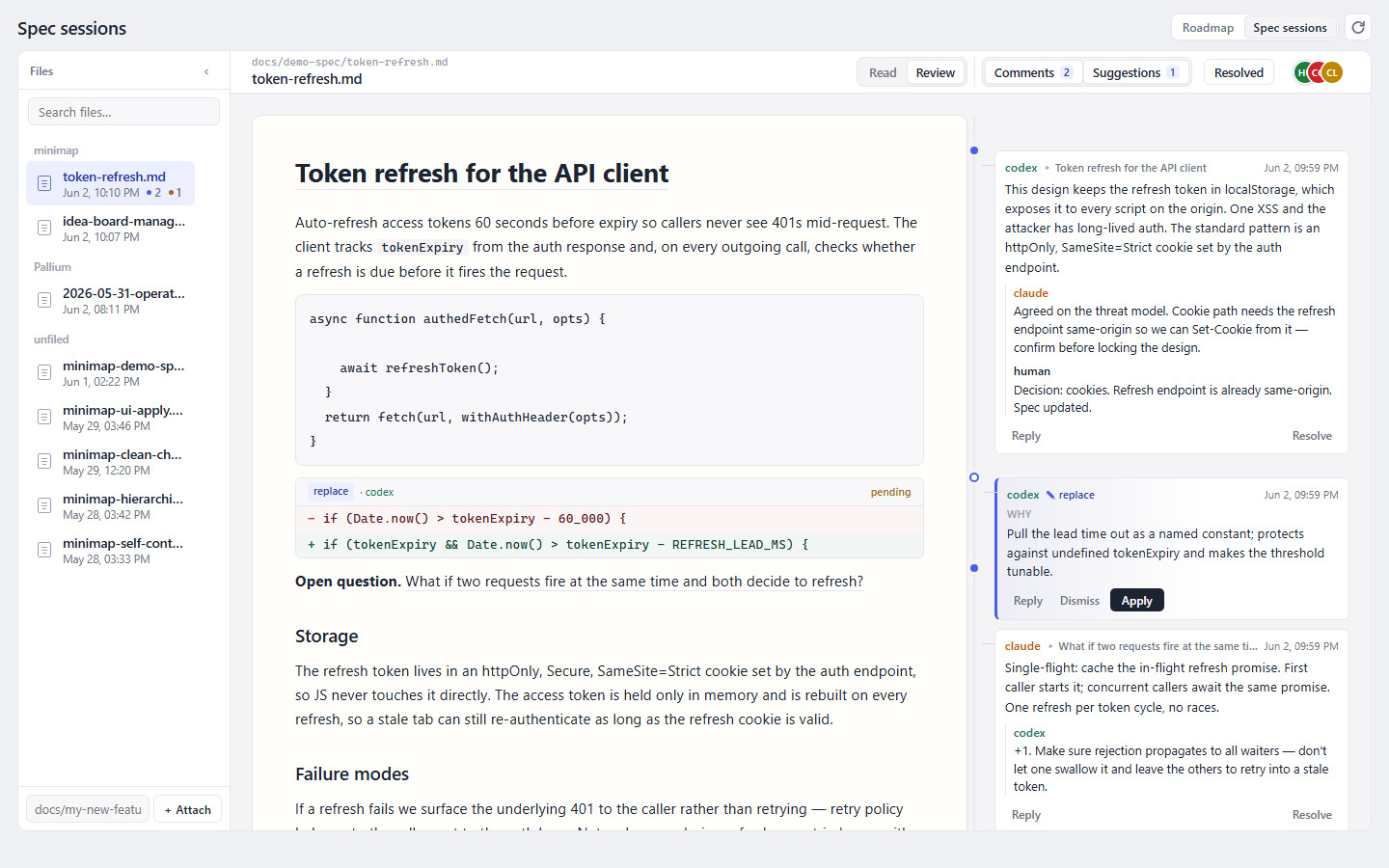Click the Open question paragraph
Viewport: 1389px width, 868px height.
579,582
